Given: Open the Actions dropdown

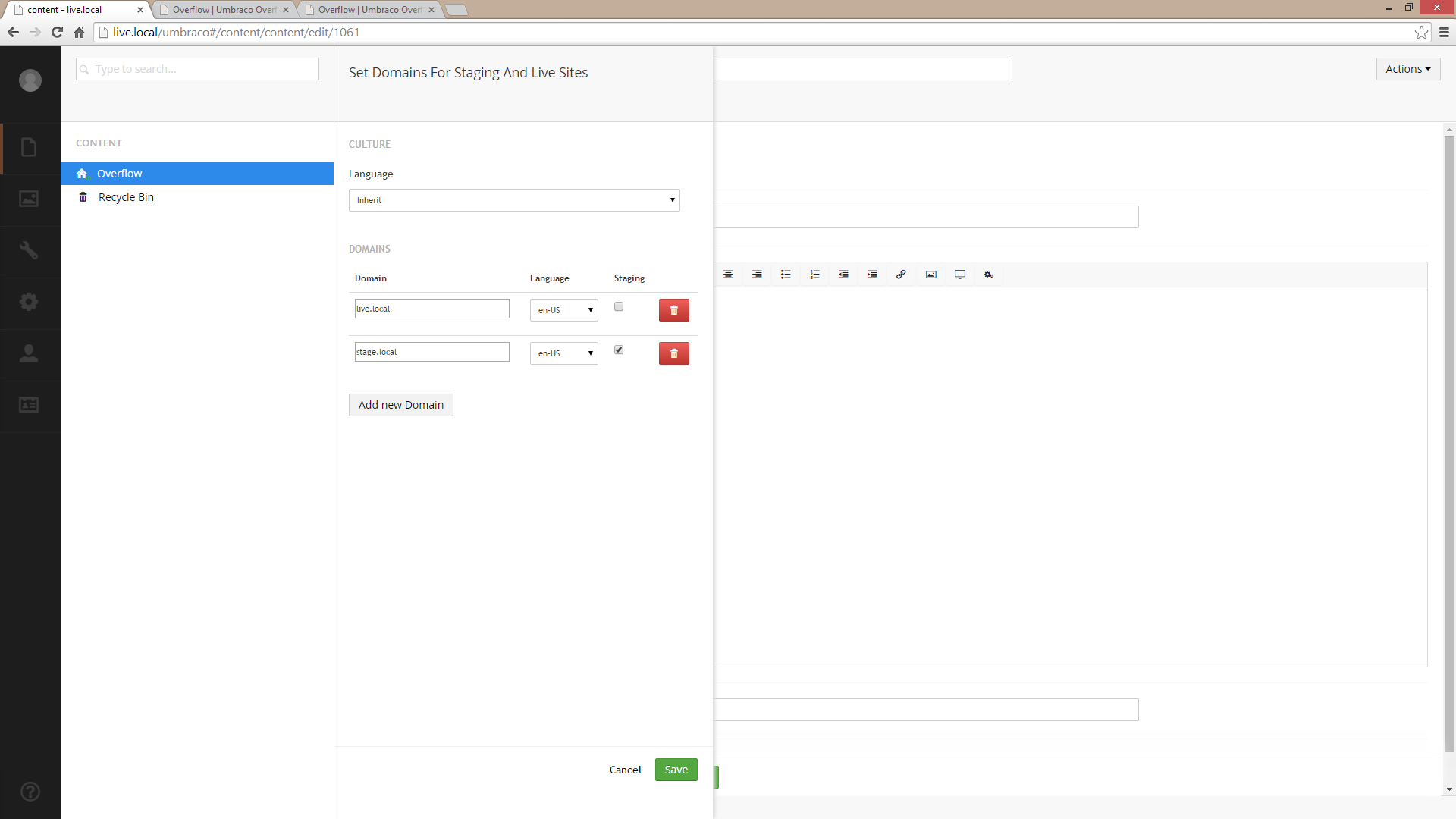Looking at the screenshot, I should pos(1408,69).
